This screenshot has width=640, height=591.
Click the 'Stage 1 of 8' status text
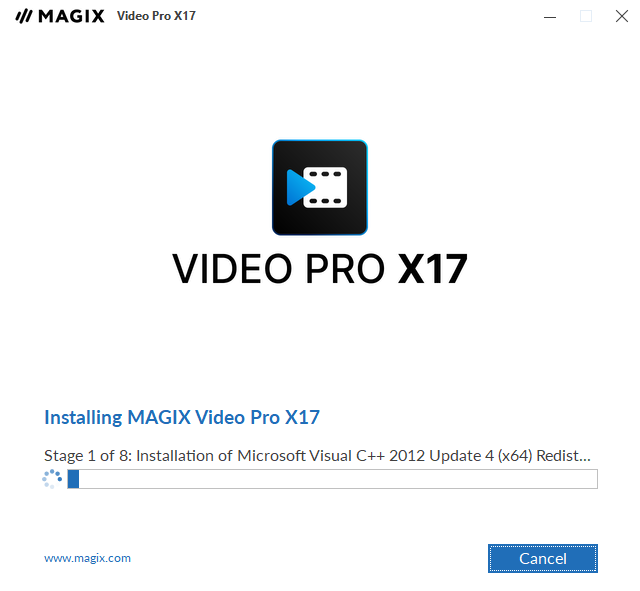pyautogui.click(x=88, y=455)
